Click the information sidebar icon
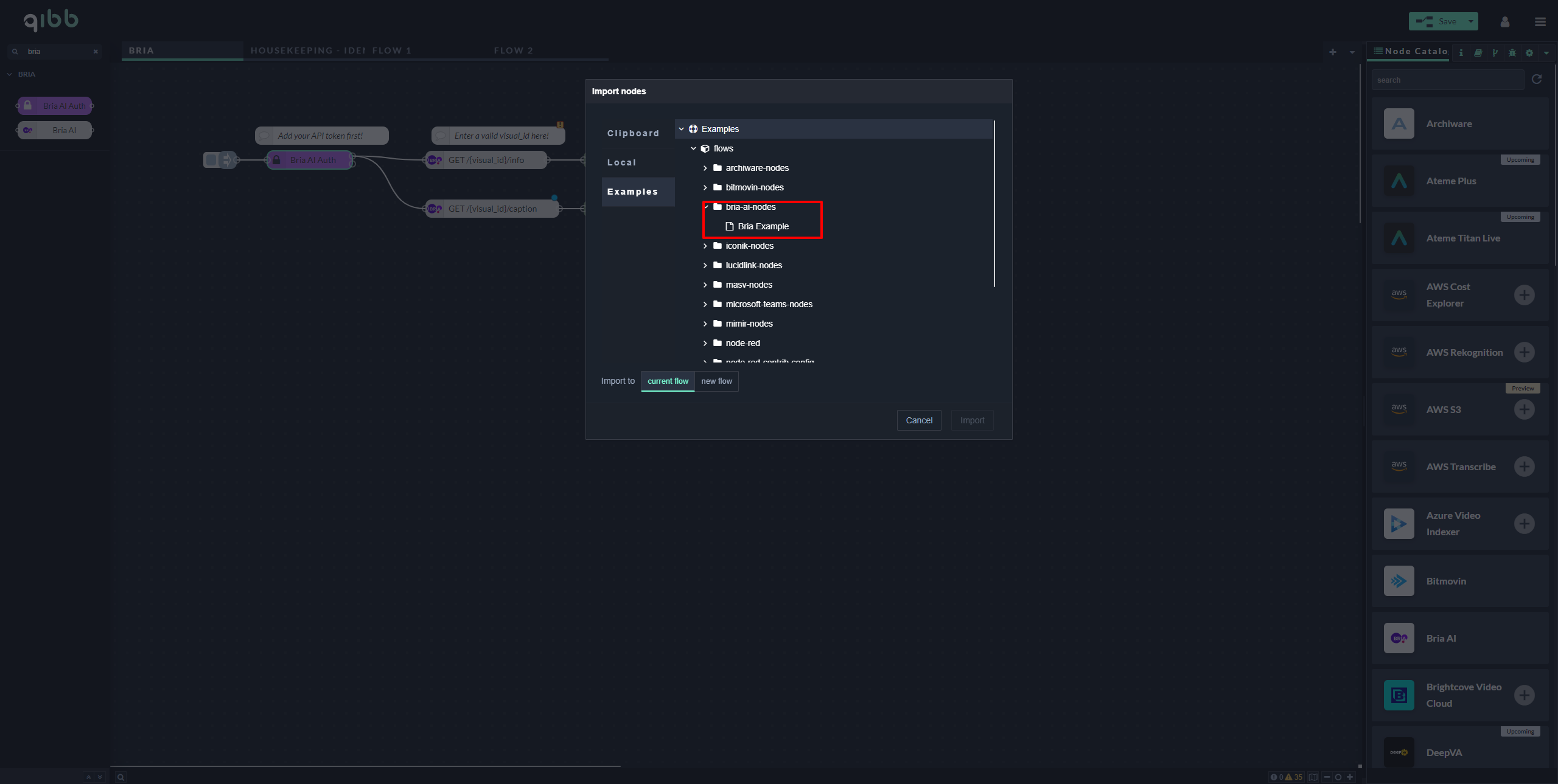Screen dimensions: 1558x784 pos(1461,52)
